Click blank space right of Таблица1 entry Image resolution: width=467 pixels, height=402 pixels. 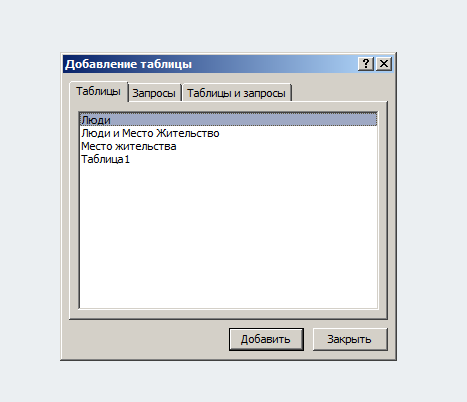(253, 159)
